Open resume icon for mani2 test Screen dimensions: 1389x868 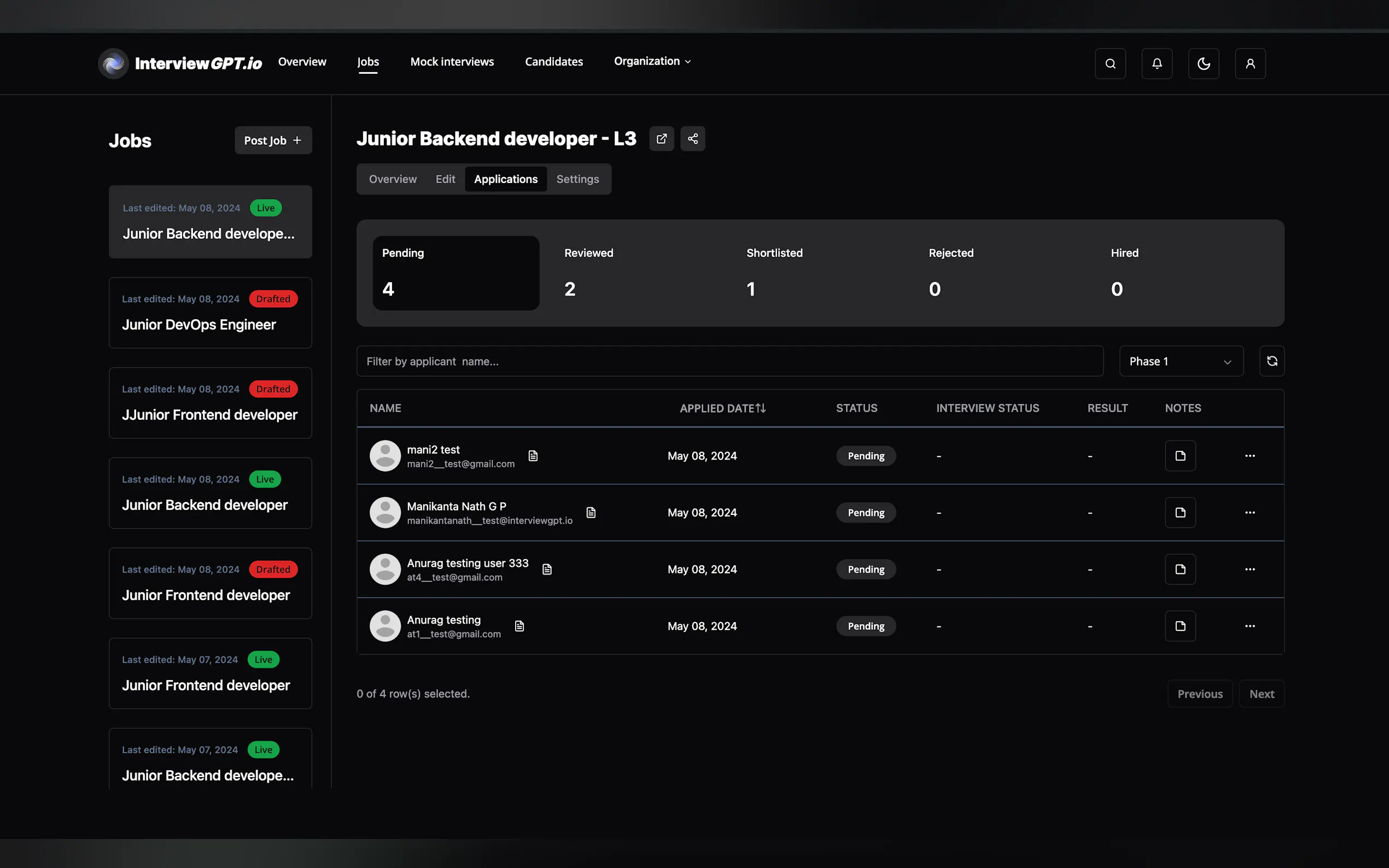tap(533, 456)
